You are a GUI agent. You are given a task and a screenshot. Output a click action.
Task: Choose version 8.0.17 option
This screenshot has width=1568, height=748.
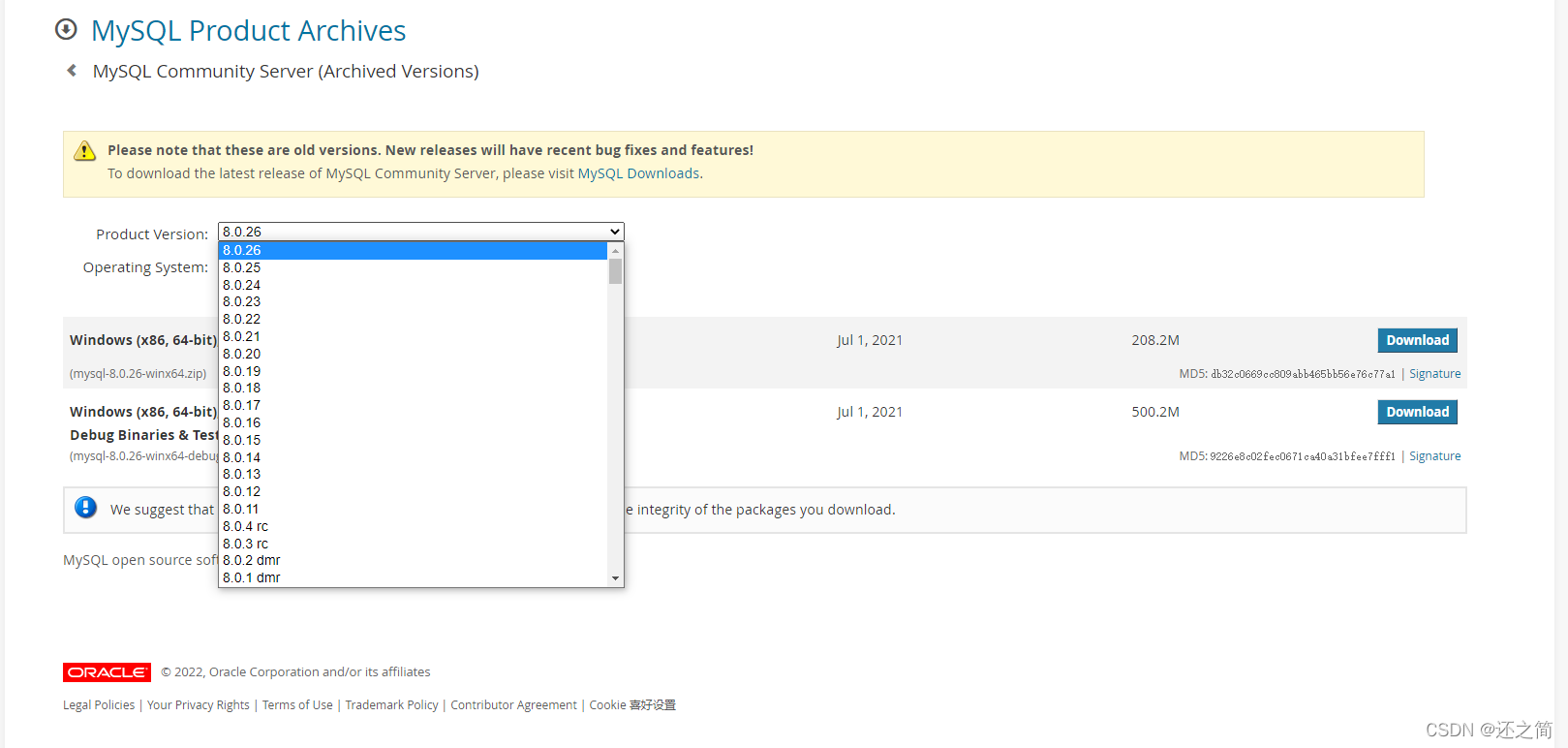point(414,405)
